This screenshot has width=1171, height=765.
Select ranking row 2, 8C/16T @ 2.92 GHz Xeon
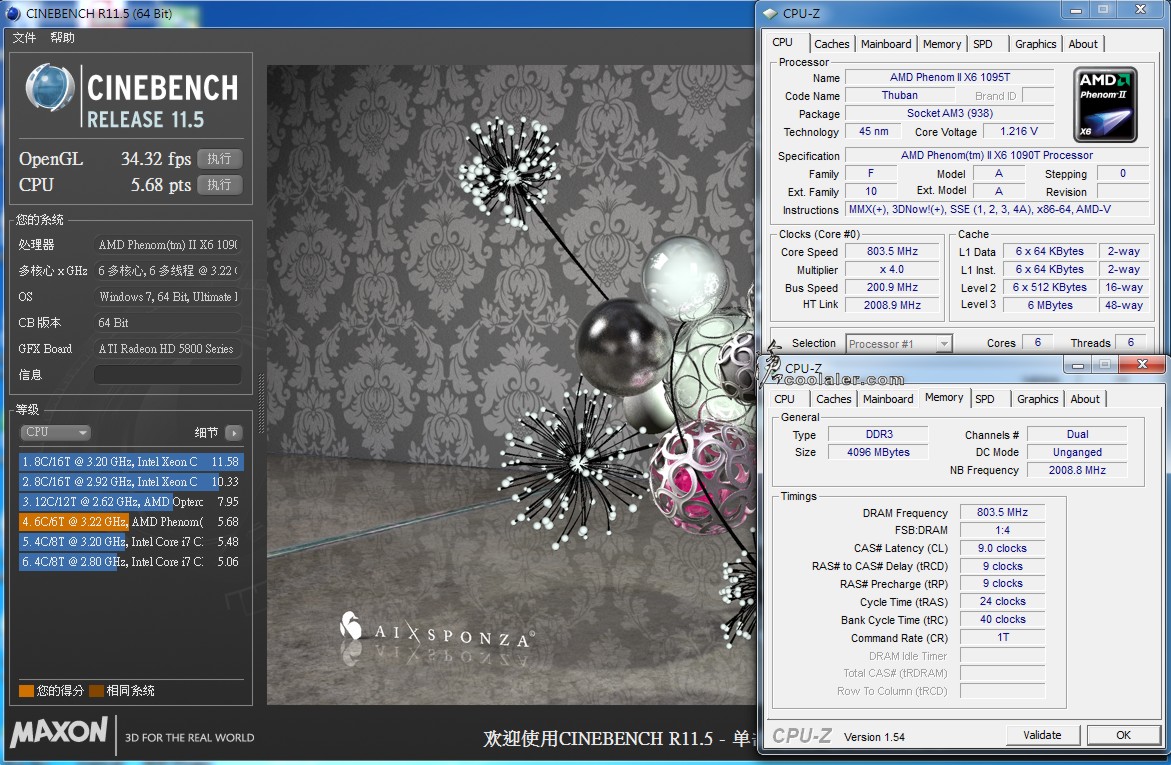131,482
